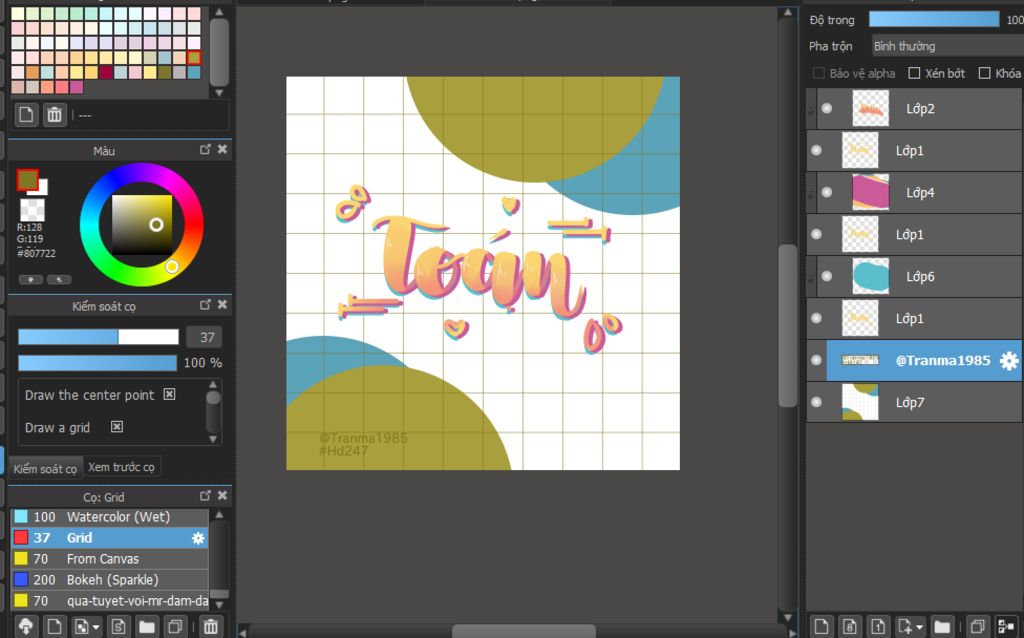Toggle Bảo vệ alpha checkbox
1024x638 pixels.
pyautogui.click(x=818, y=73)
